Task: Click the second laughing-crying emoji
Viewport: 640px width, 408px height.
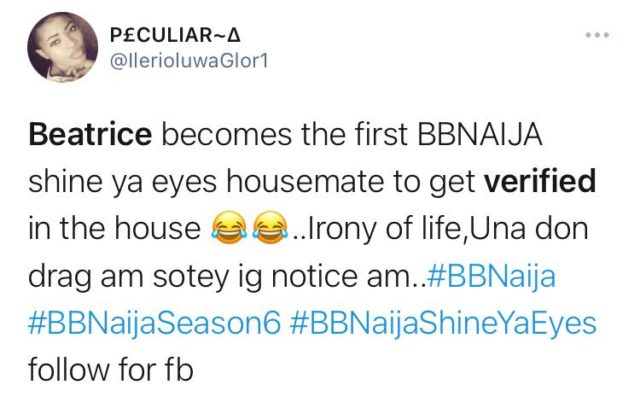Action: tap(270, 228)
